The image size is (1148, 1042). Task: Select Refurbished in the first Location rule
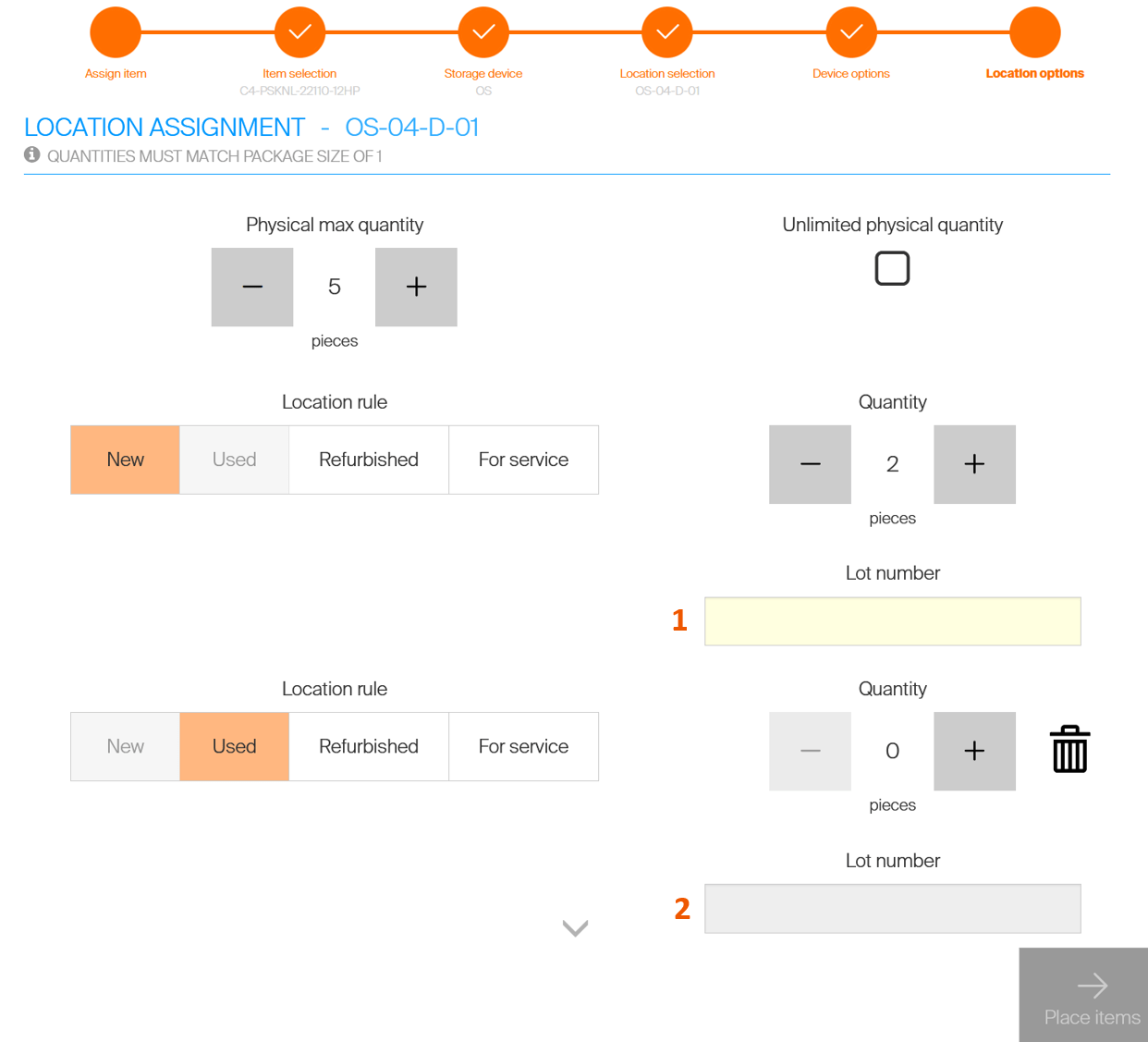369,460
